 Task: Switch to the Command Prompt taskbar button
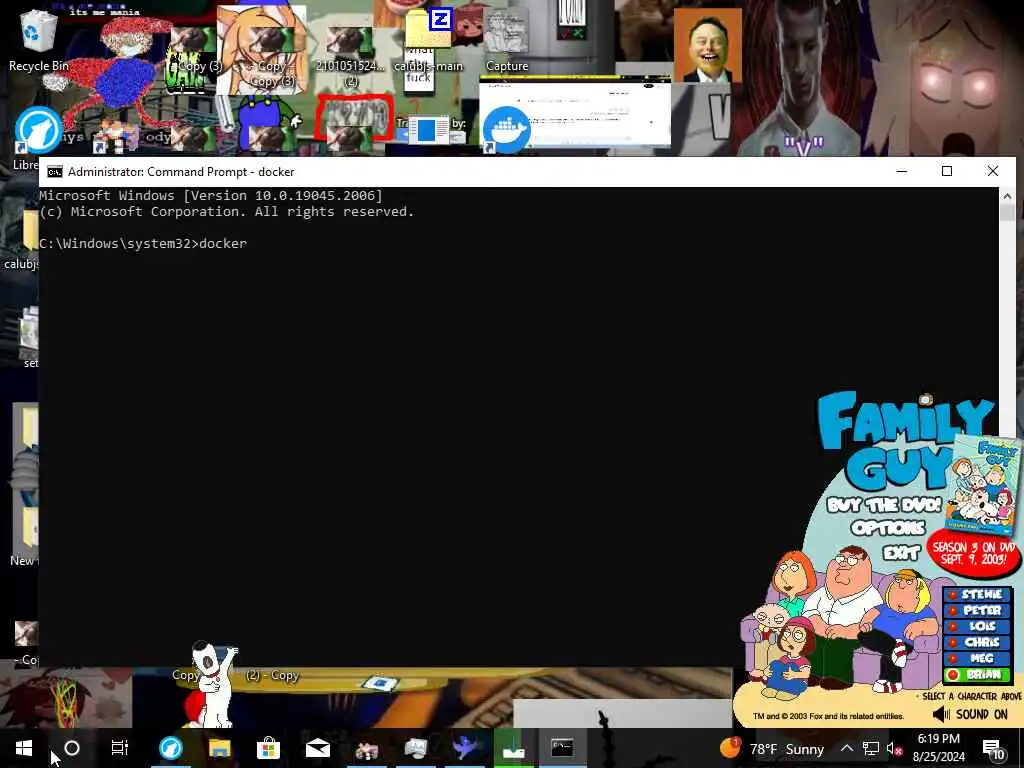pyautogui.click(x=562, y=748)
